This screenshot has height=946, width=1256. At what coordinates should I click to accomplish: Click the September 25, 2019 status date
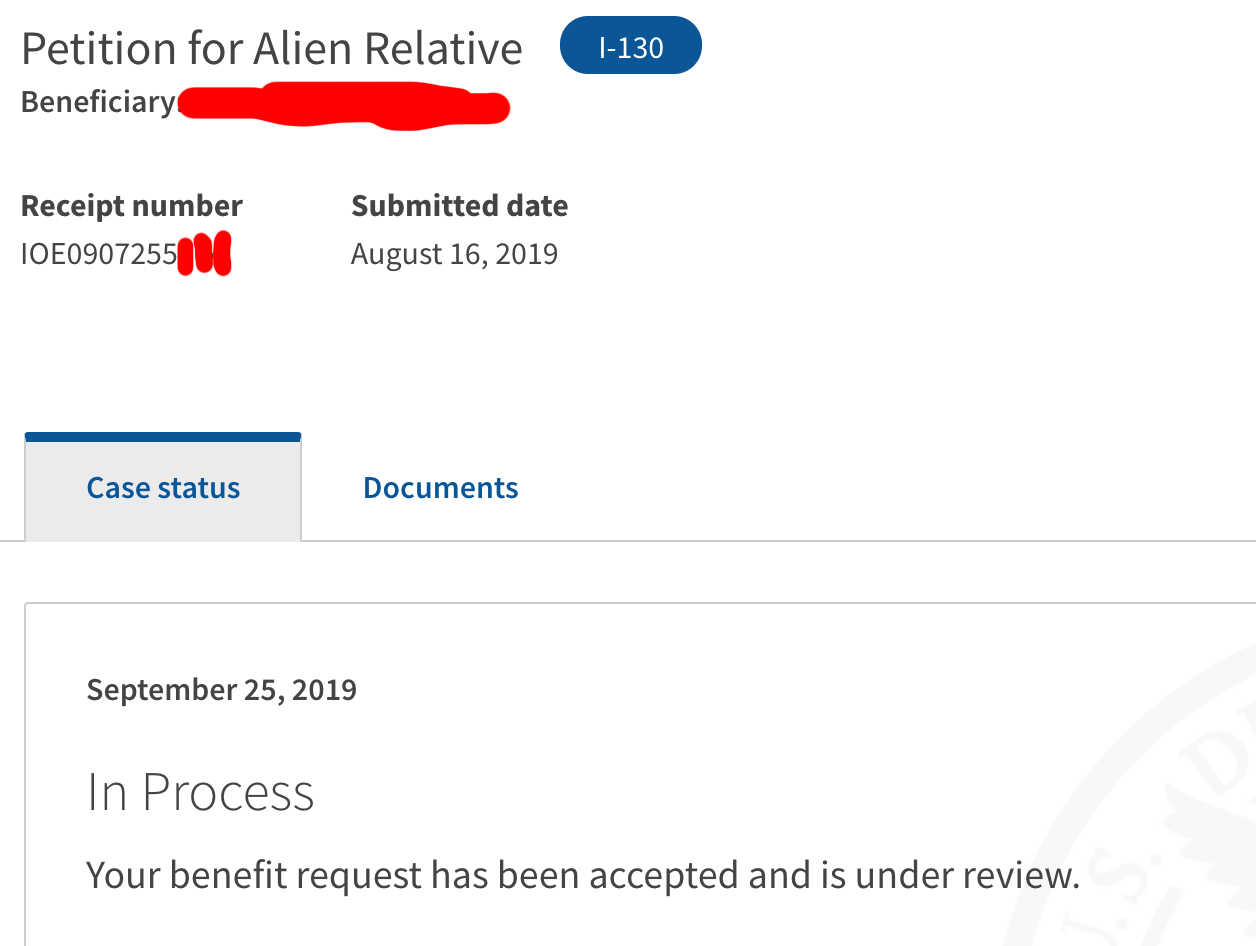coord(222,690)
